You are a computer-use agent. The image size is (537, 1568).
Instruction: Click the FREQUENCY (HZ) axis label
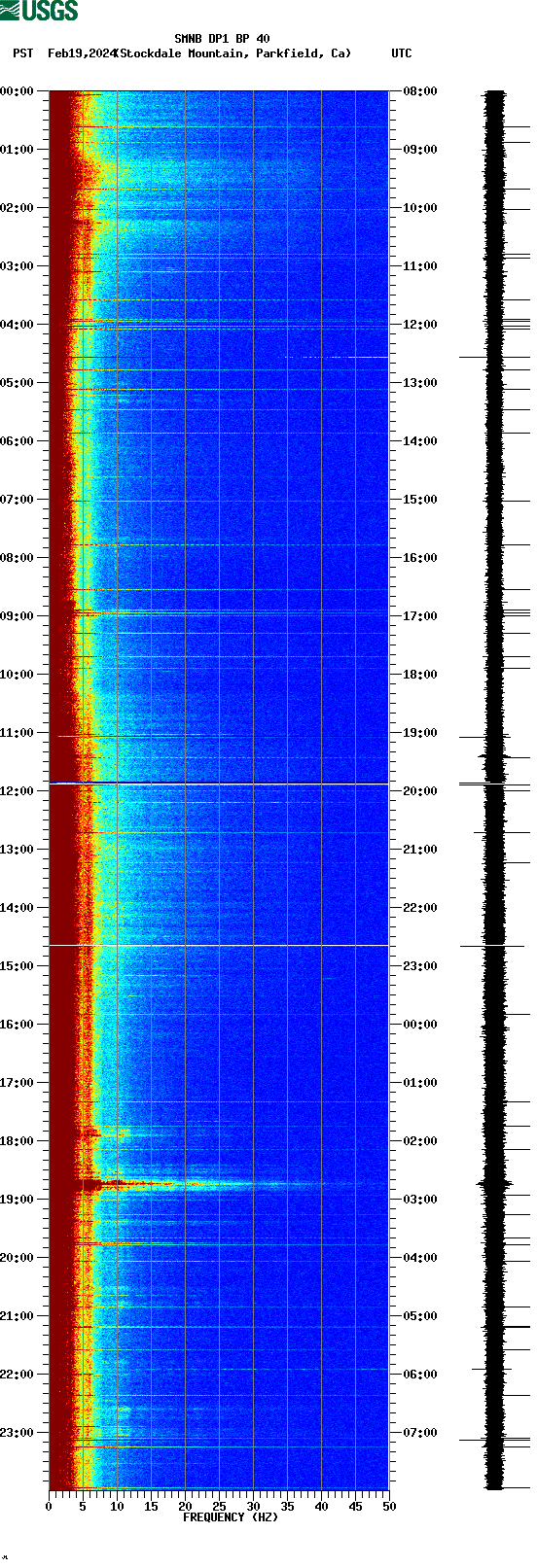[231, 1517]
